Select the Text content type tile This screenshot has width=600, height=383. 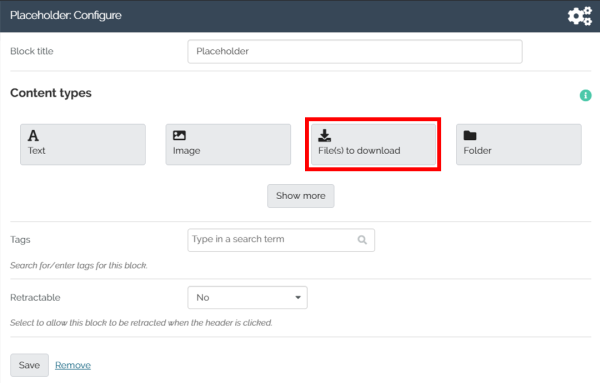pos(83,144)
